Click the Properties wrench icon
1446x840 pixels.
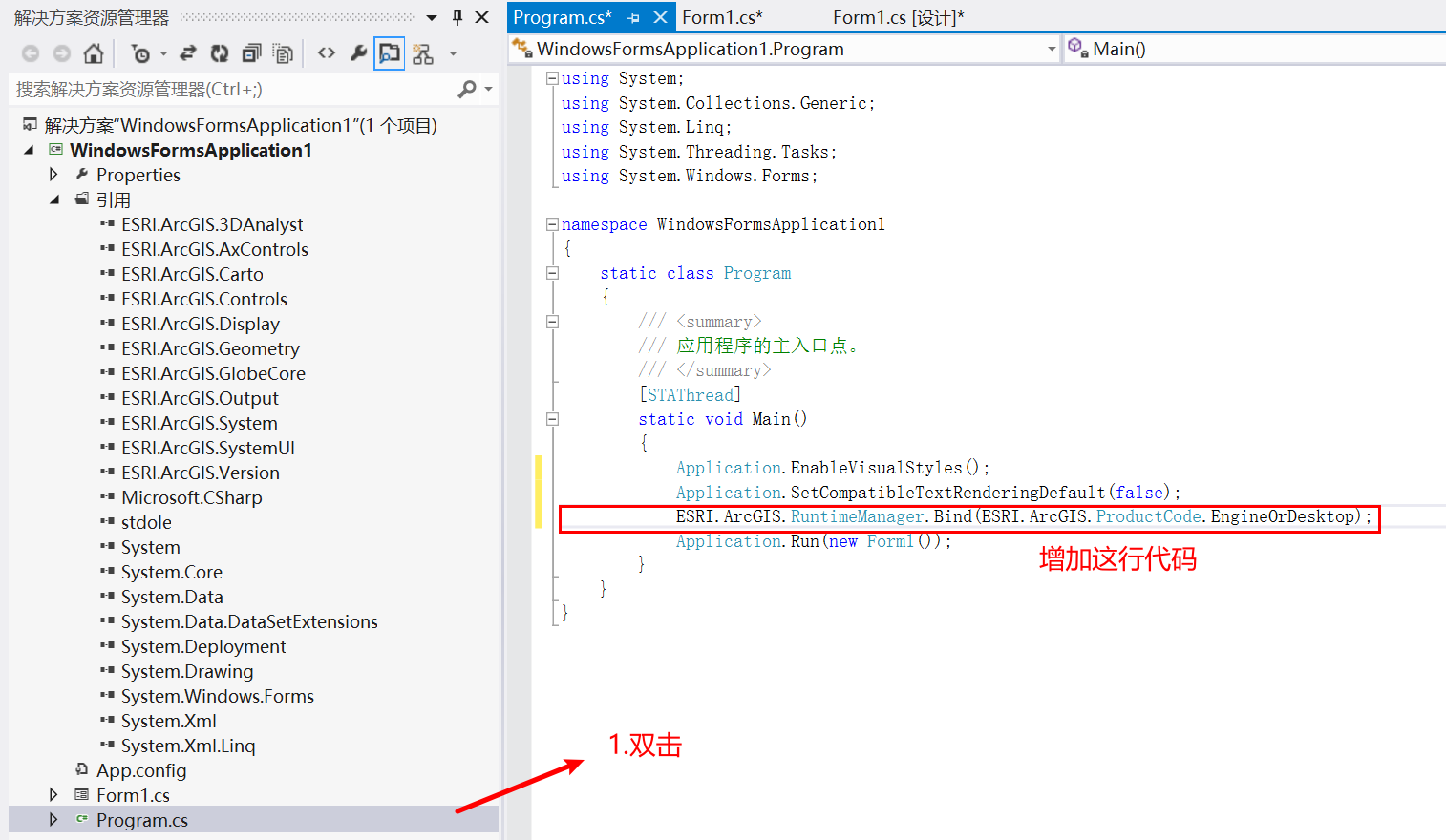tap(358, 52)
